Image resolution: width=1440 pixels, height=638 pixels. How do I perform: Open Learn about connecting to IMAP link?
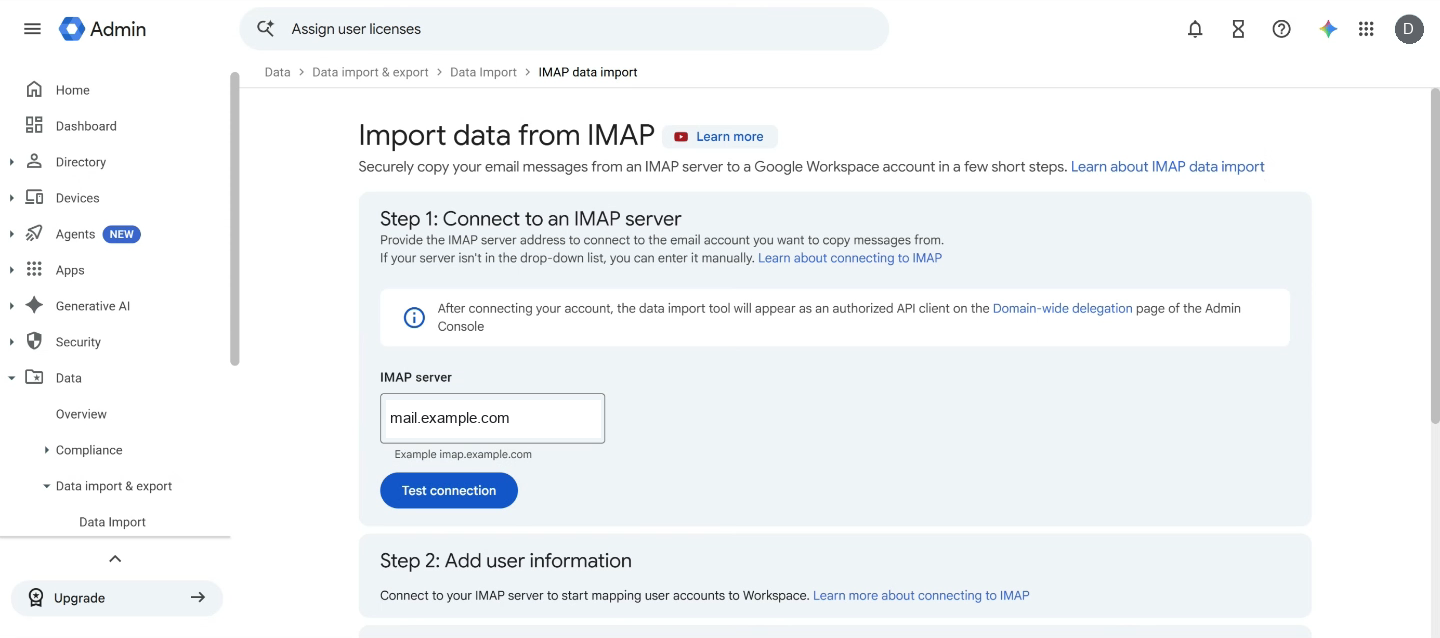tap(850, 258)
